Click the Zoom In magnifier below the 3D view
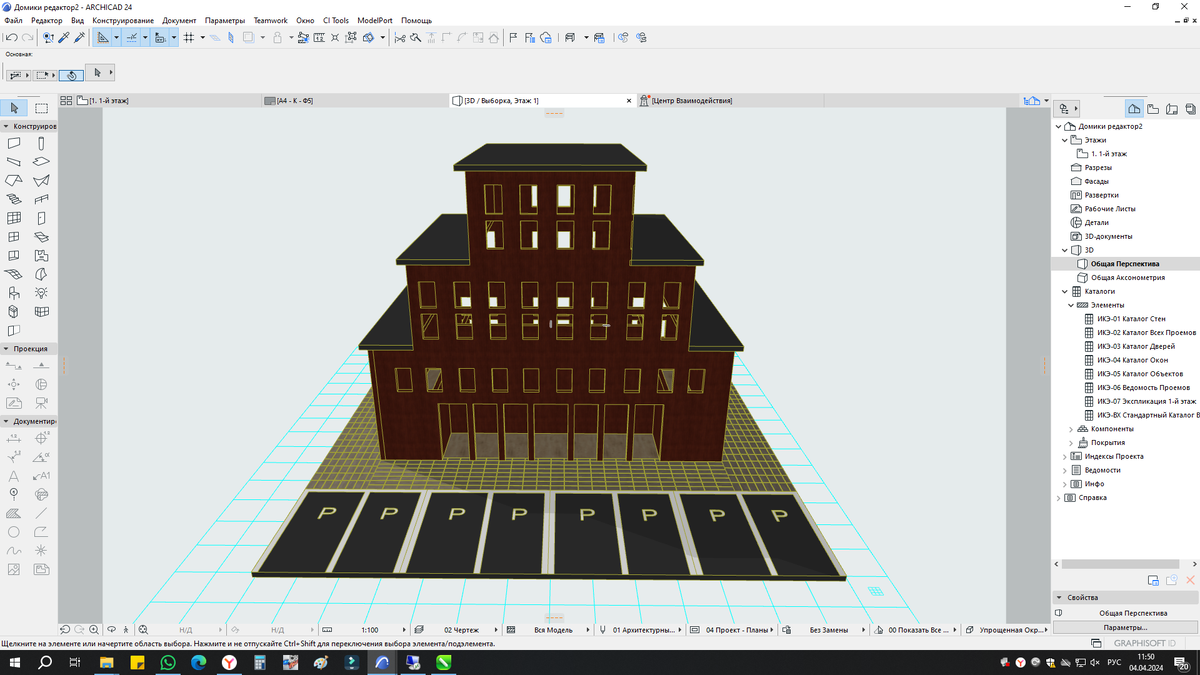 pyautogui.click(x=93, y=630)
